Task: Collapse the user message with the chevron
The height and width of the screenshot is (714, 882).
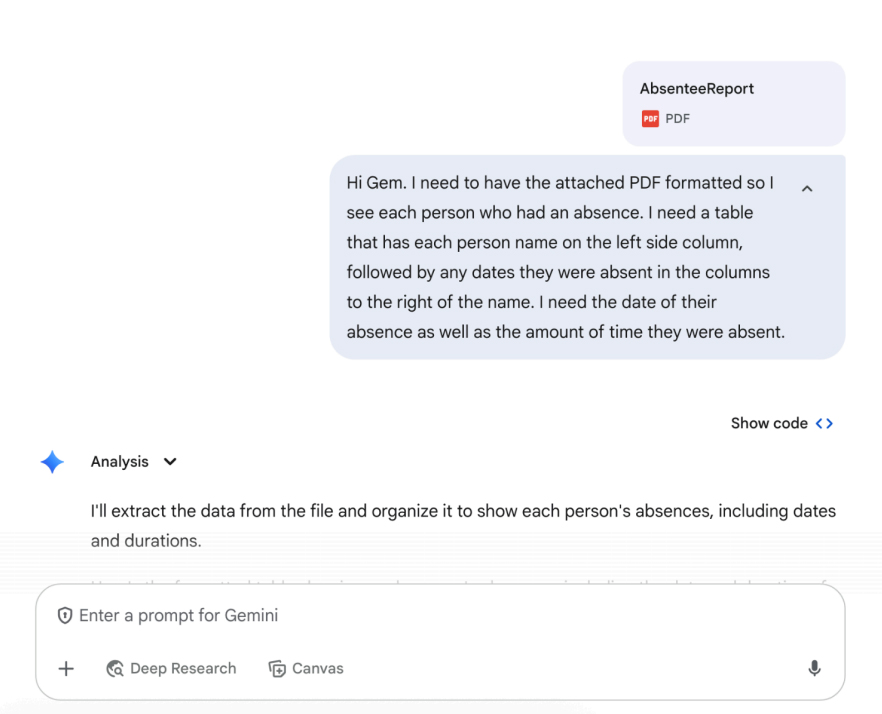Action: [x=807, y=188]
